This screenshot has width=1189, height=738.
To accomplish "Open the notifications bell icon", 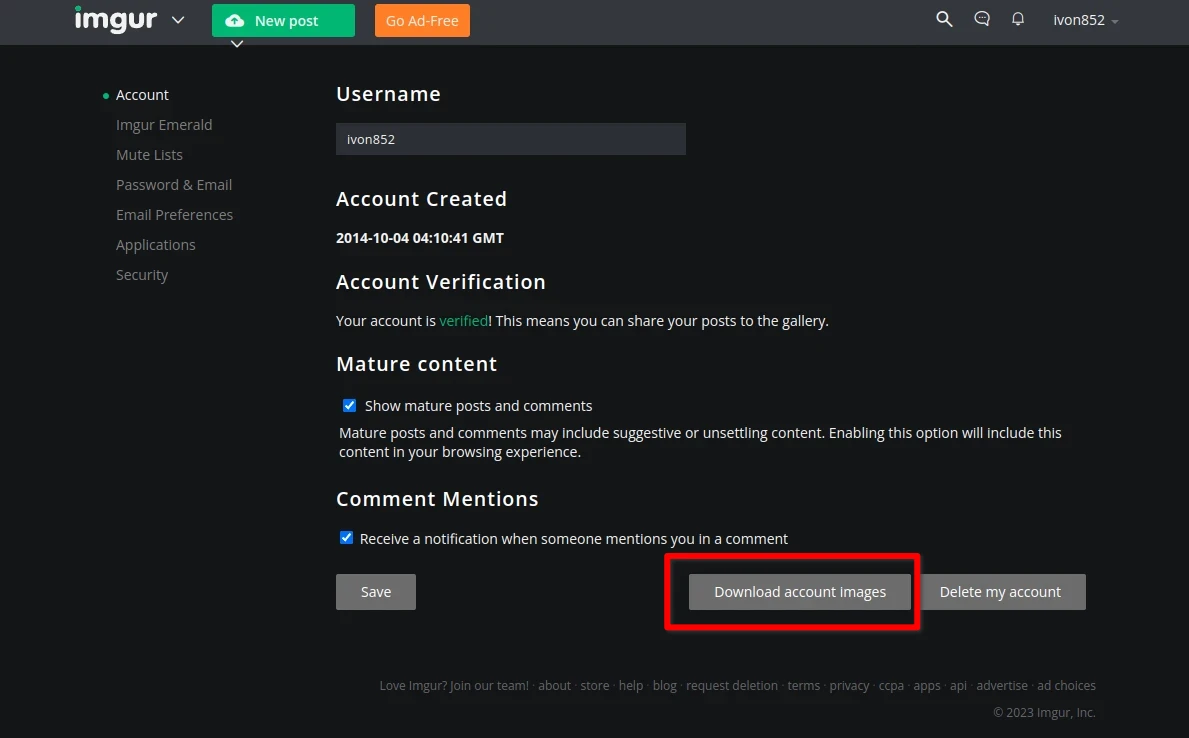I will point(1018,19).
